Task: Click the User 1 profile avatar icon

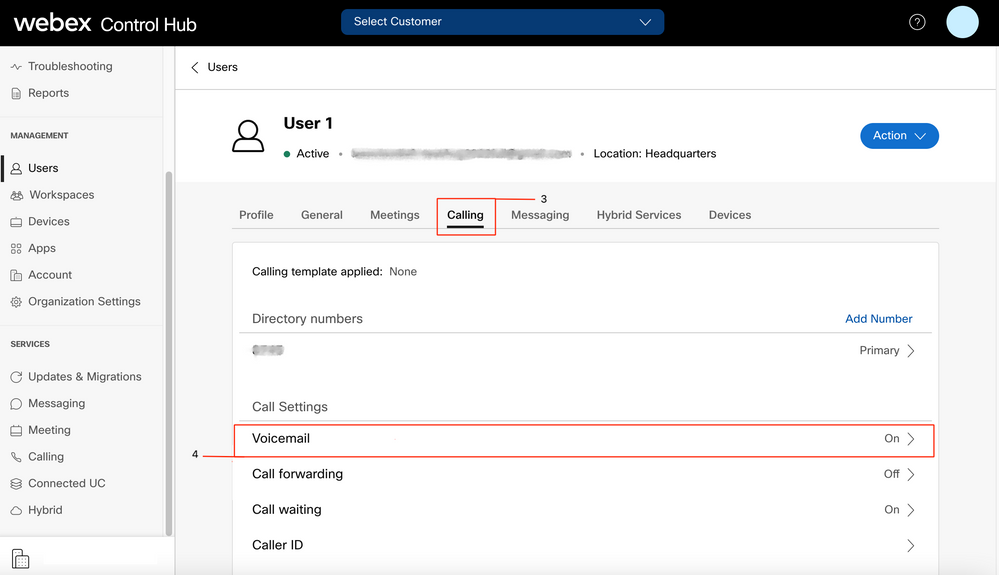Action: click(x=248, y=136)
